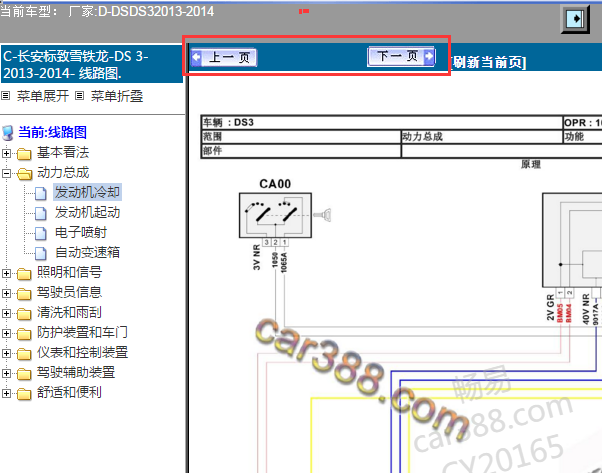
Task: Click the 3V NR connector label
Action: (256, 257)
